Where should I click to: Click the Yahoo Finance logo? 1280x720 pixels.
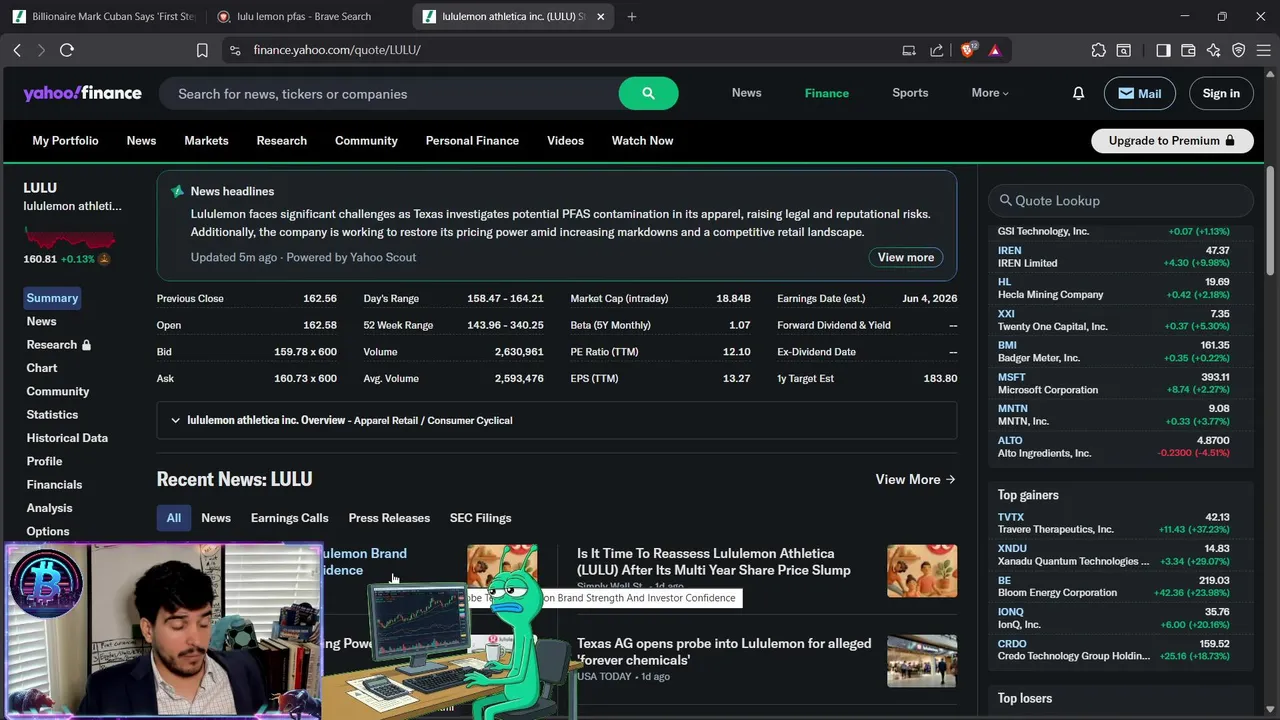pyautogui.click(x=82, y=93)
